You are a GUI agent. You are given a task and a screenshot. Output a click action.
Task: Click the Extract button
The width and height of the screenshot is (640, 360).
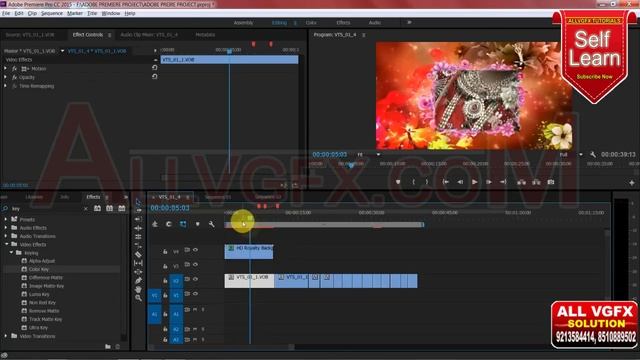click(536, 182)
